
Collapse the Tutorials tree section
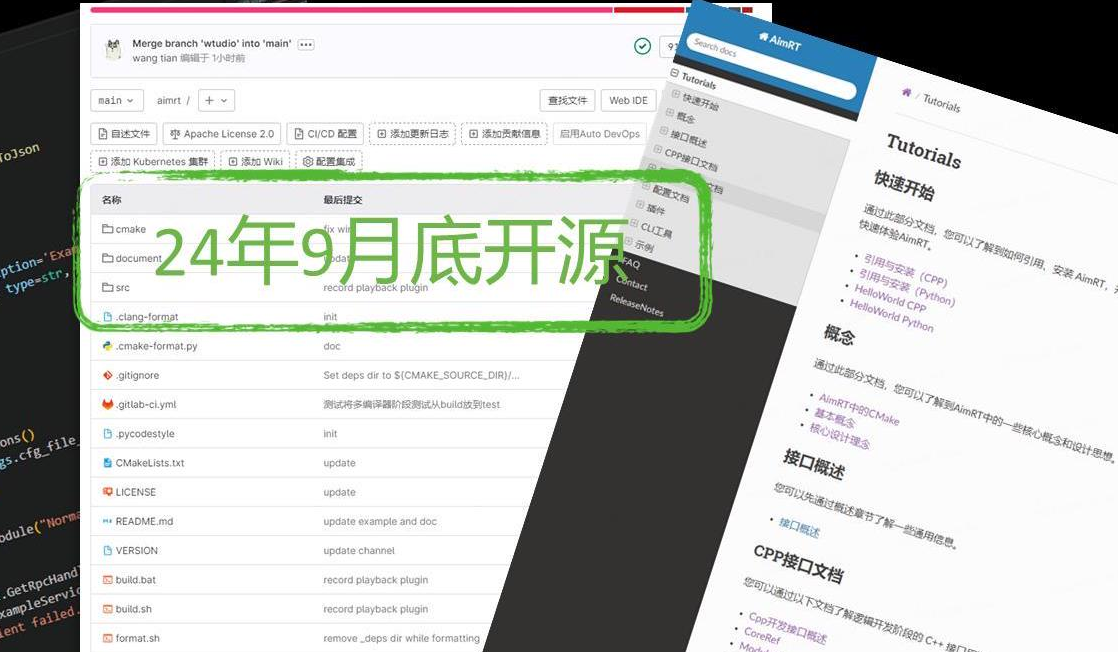pos(675,74)
